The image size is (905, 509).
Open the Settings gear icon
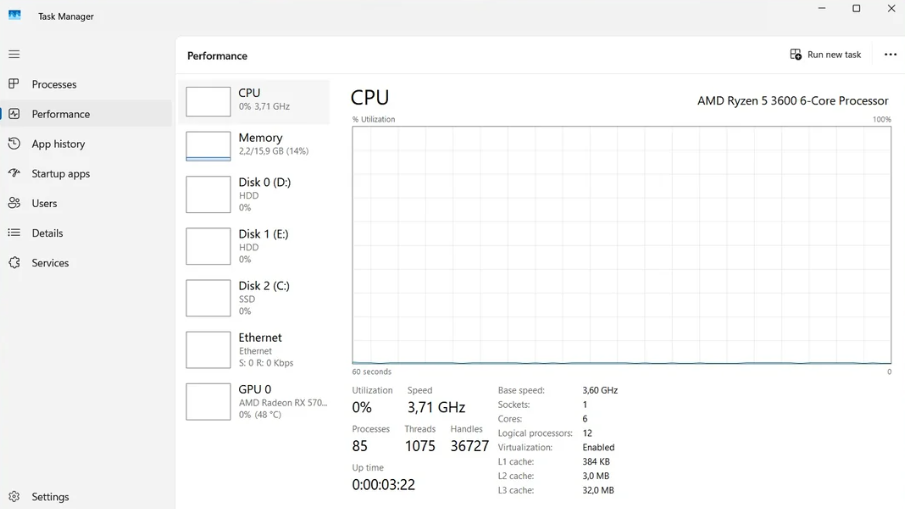[x=14, y=496]
